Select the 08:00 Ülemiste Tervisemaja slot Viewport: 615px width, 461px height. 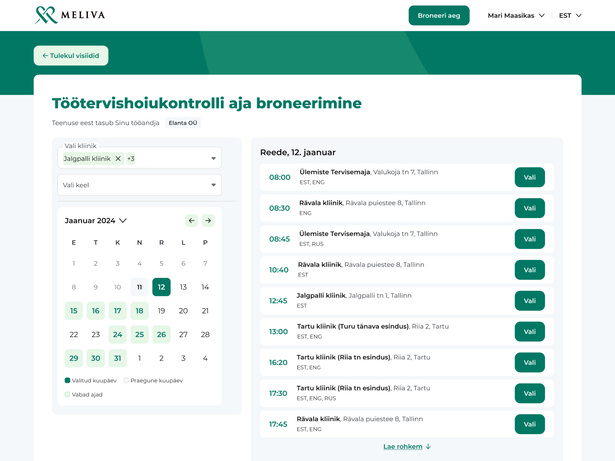[529, 177]
